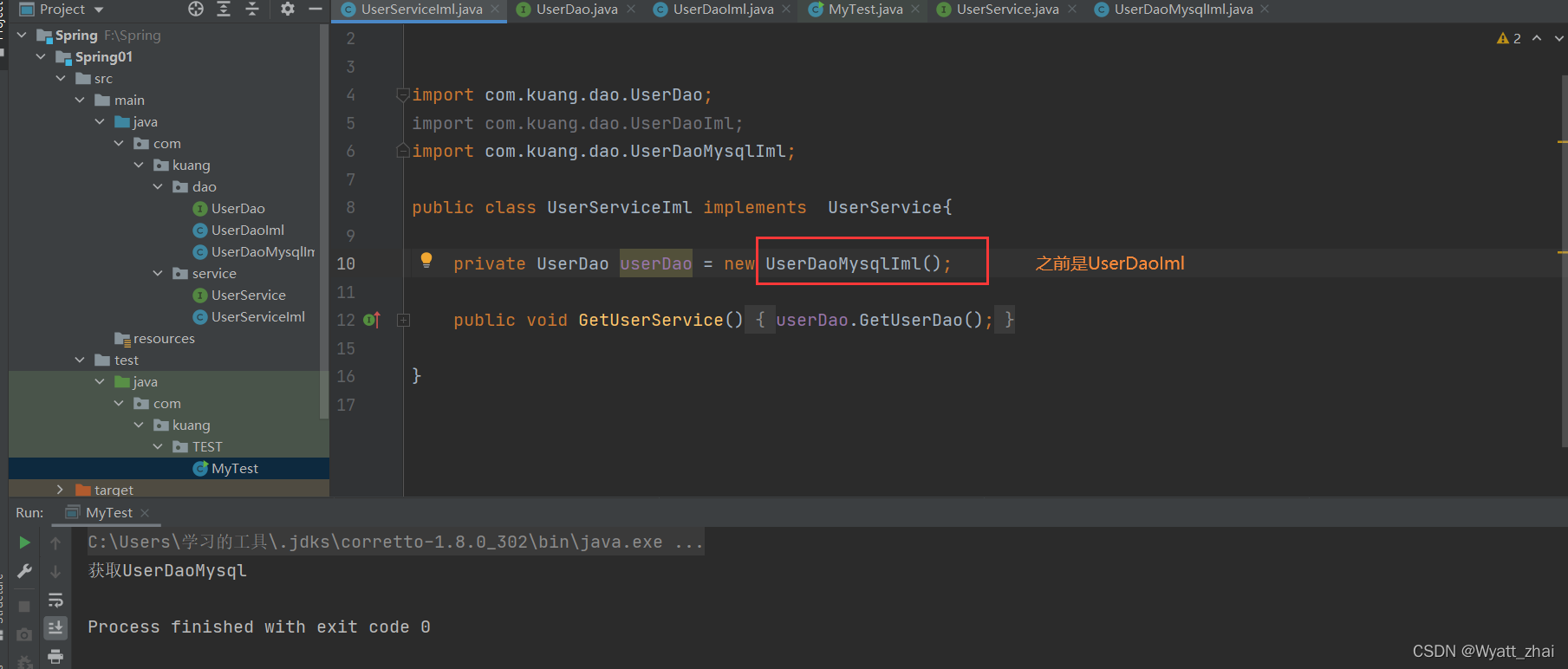Place cursor on userDao field name line 10
The height and width of the screenshot is (669, 1568).
click(655, 263)
